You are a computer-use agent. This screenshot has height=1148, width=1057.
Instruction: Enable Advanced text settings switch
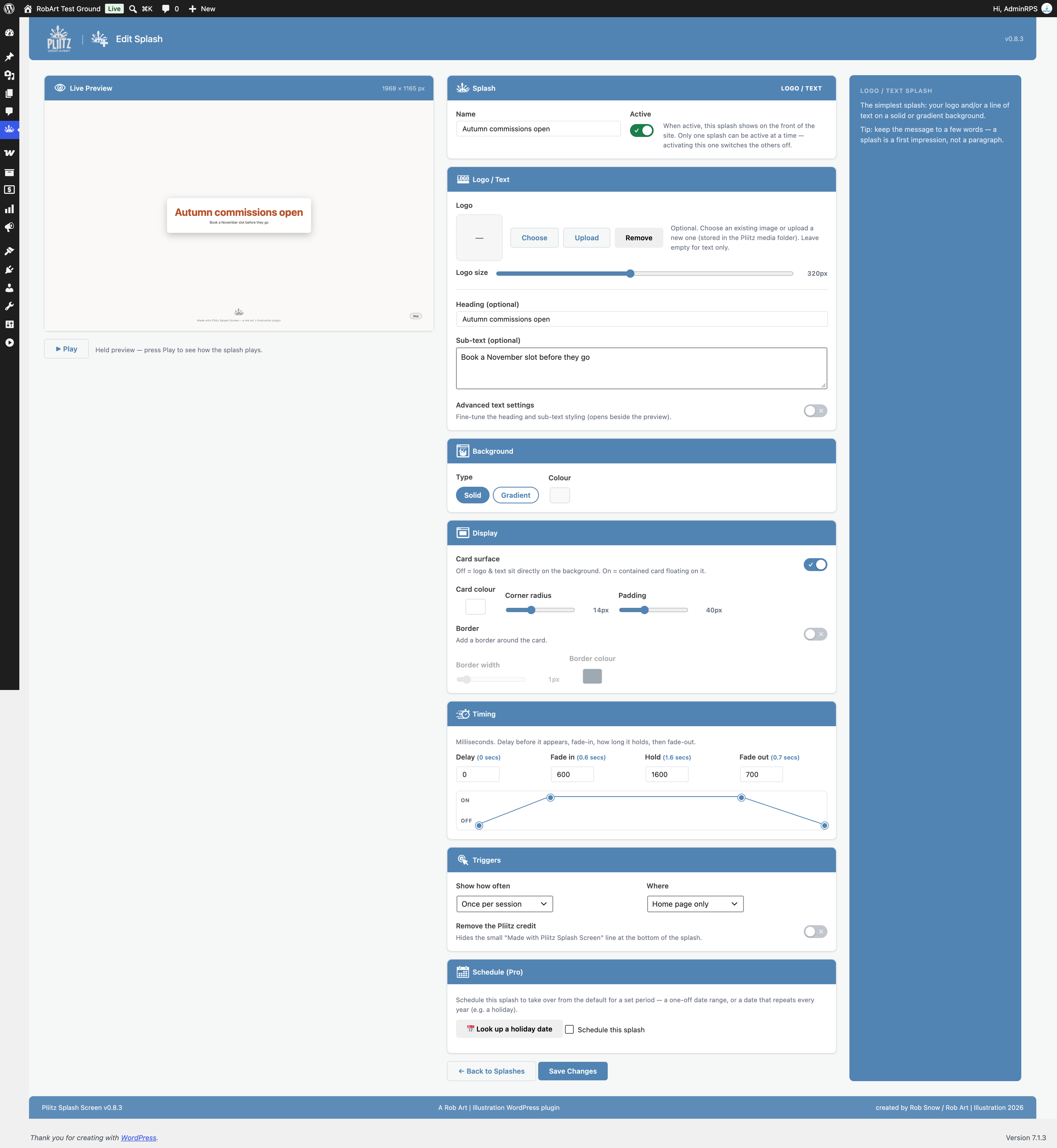815,410
